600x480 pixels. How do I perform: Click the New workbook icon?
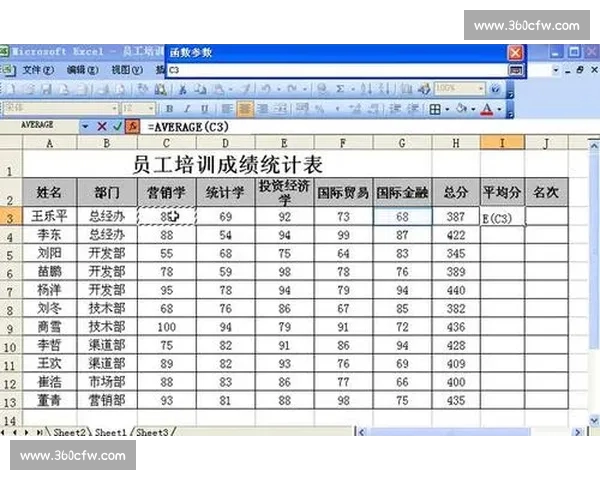[12, 89]
